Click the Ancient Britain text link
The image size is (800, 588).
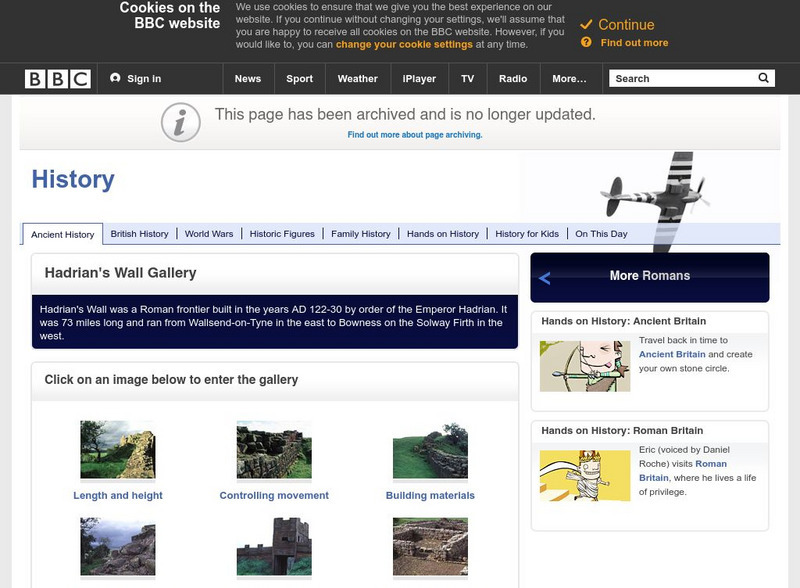tap(672, 354)
